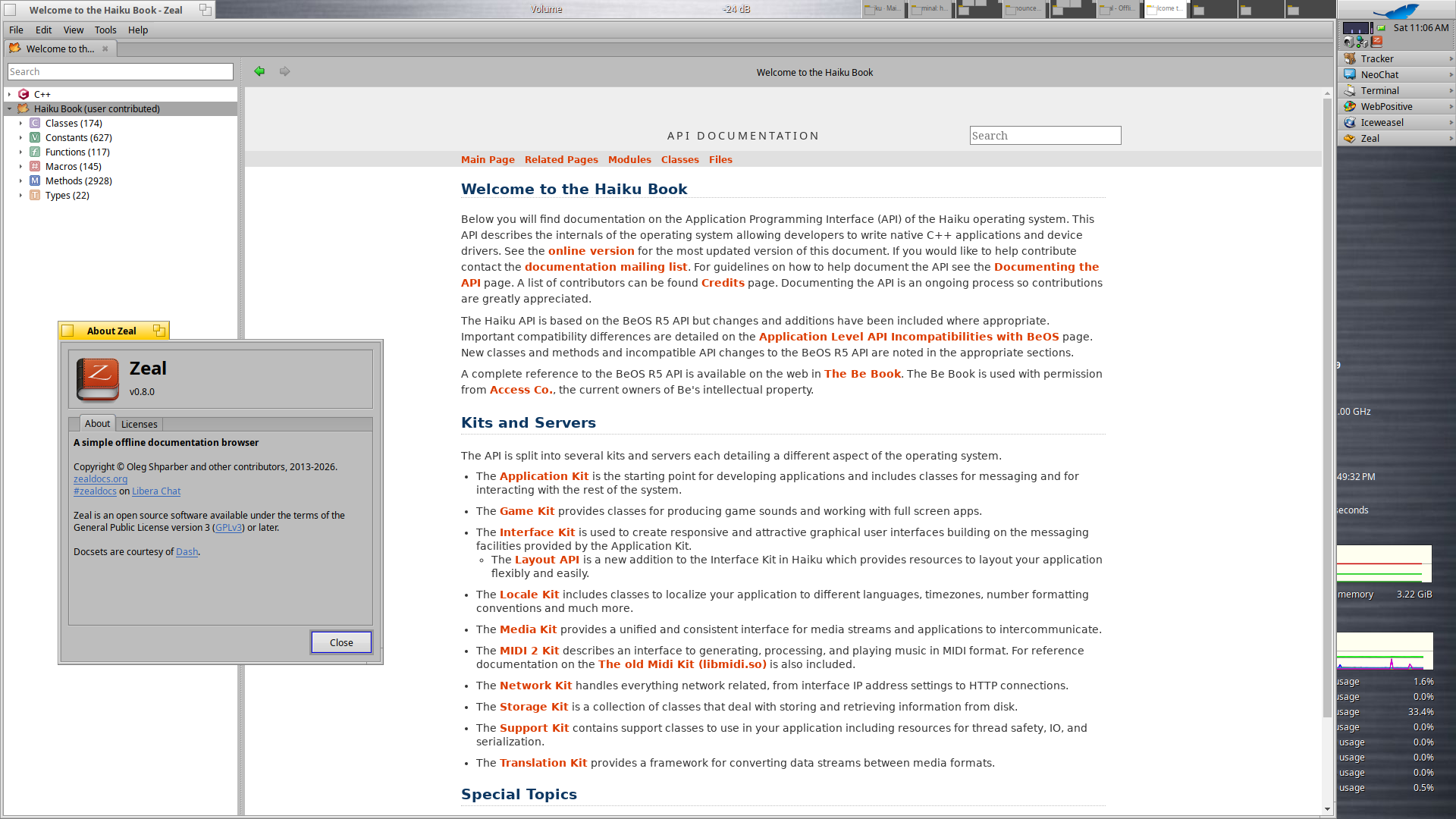Open the Main Page documentation tab
Screen dimensions: 1456x819
tap(488, 159)
